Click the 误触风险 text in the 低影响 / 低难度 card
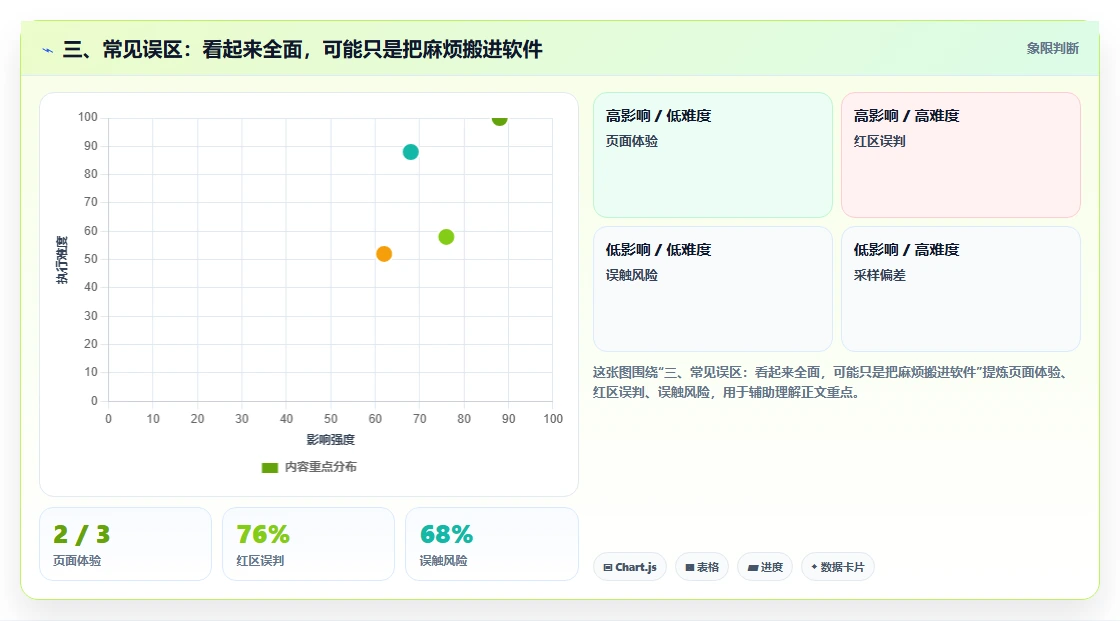The image size is (1120, 621). 632,275
